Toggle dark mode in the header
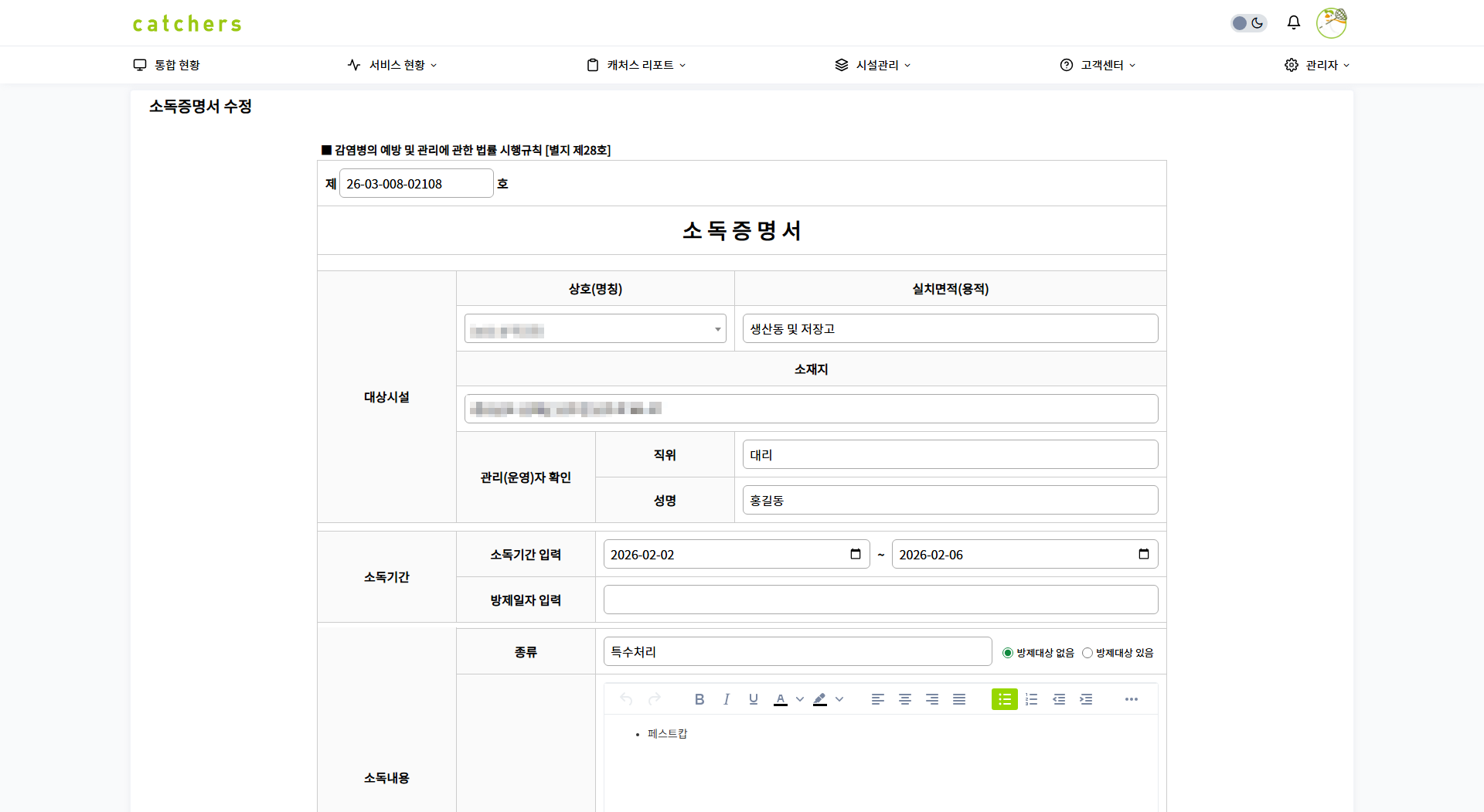The height and width of the screenshot is (812, 1484). pyautogui.click(x=1248, y=23)
